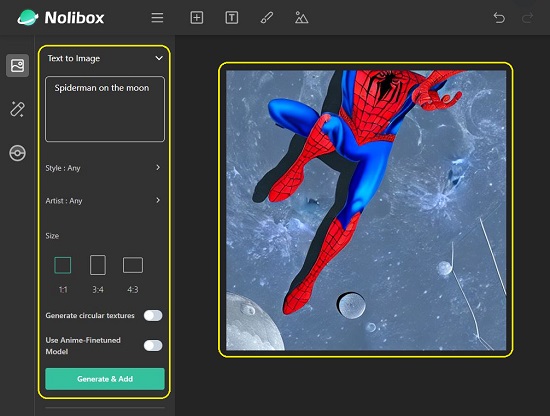Viewport: 550px width, 416px height.
Task: Toggle Use Anime-Finetuned Model switch
Action: (x=153, y=345)
